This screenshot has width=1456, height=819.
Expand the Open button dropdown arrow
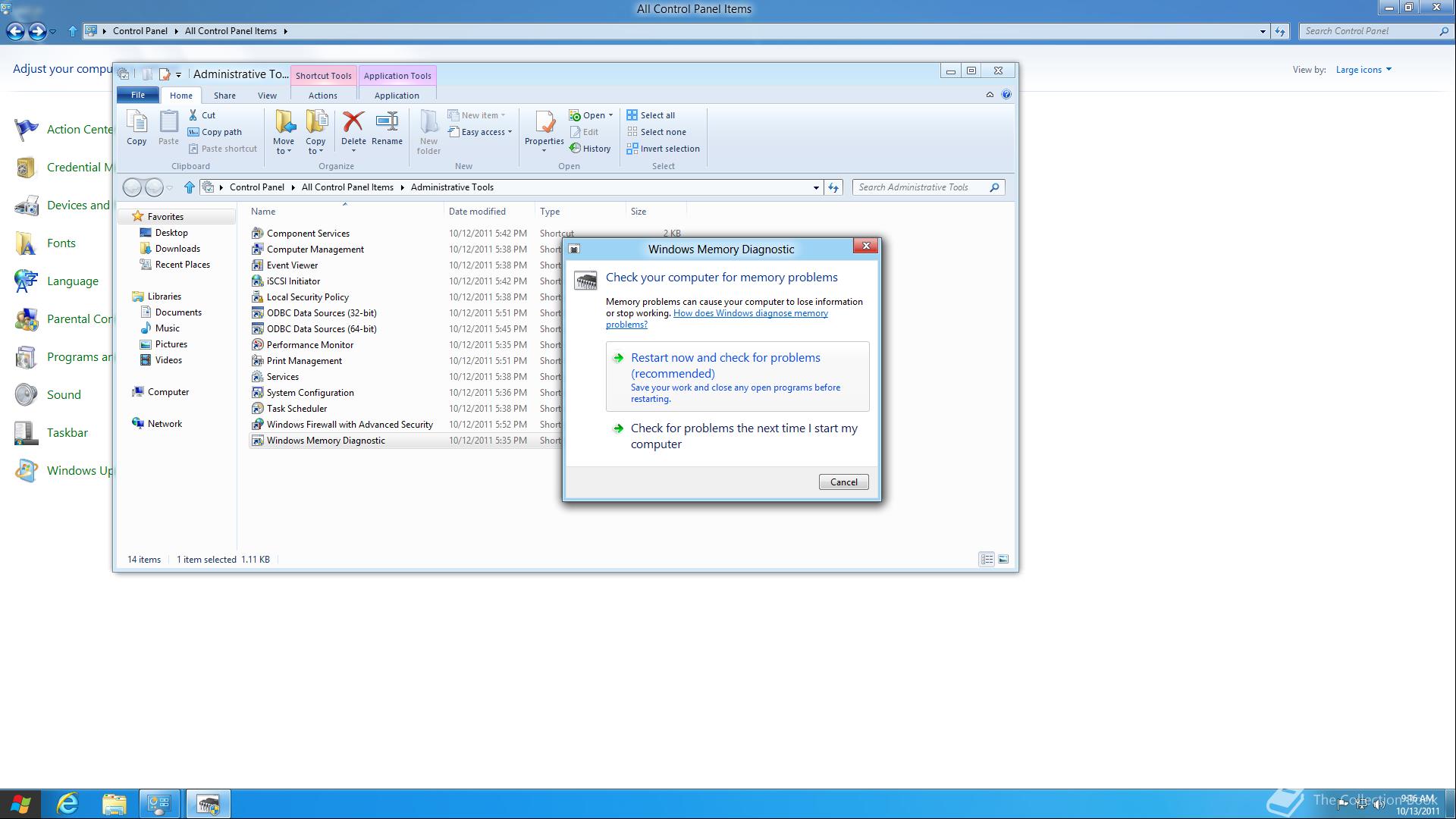click(610, 115)
